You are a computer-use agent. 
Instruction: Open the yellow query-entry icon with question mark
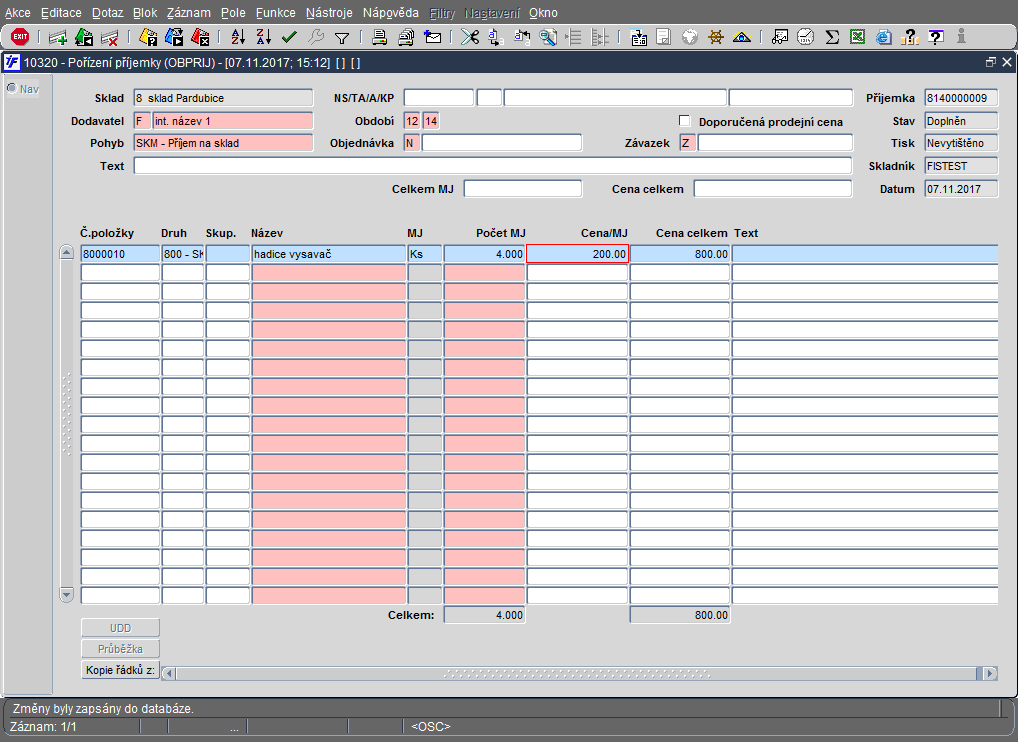pos(148,38)
